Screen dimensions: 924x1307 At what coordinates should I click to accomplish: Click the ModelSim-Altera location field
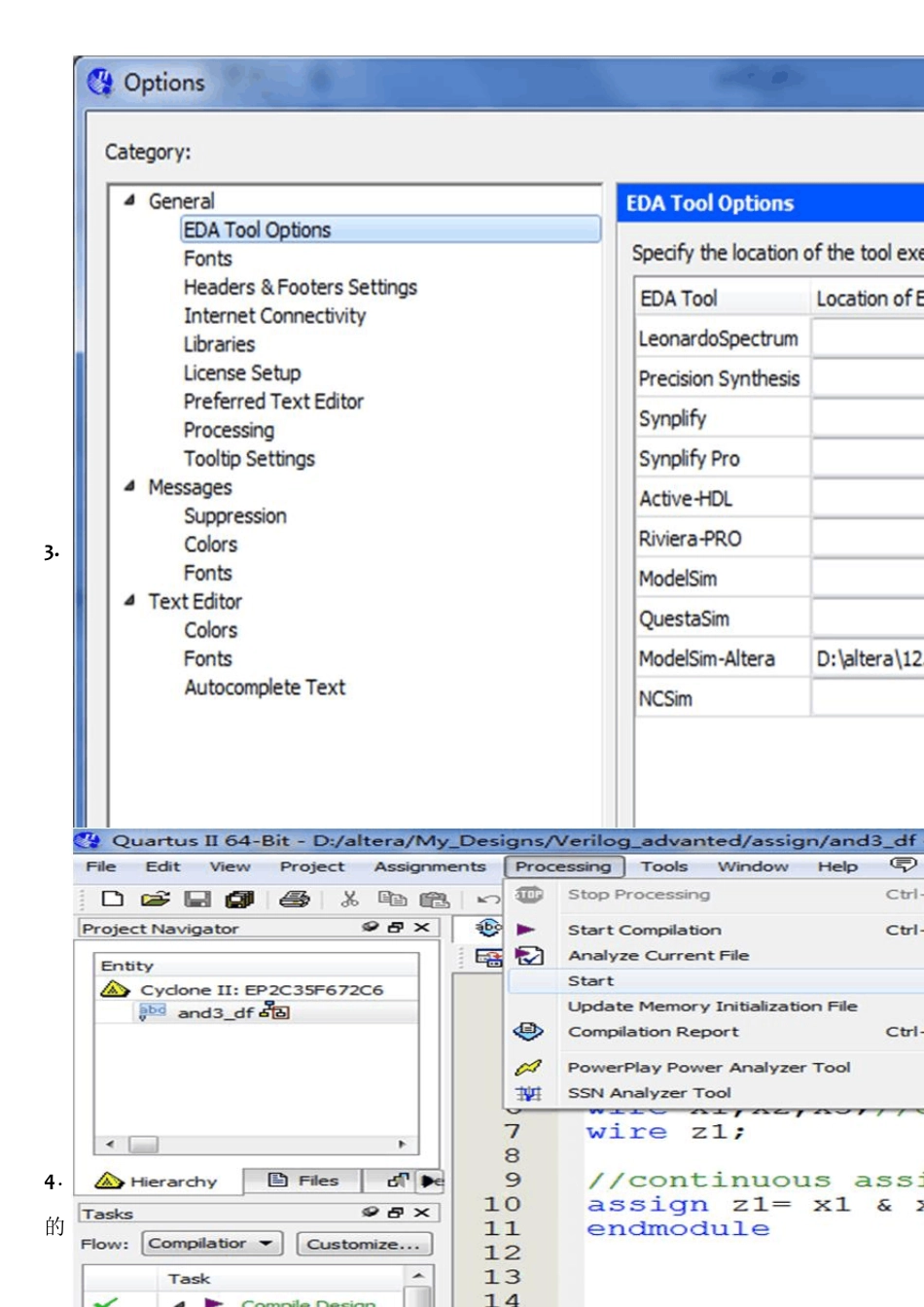866,658
